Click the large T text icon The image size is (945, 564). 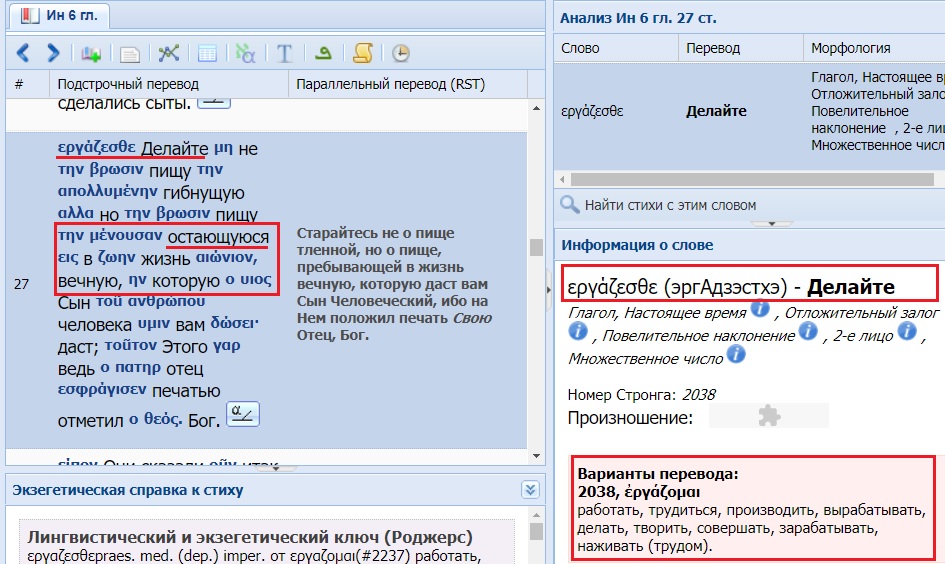(284, 53)
